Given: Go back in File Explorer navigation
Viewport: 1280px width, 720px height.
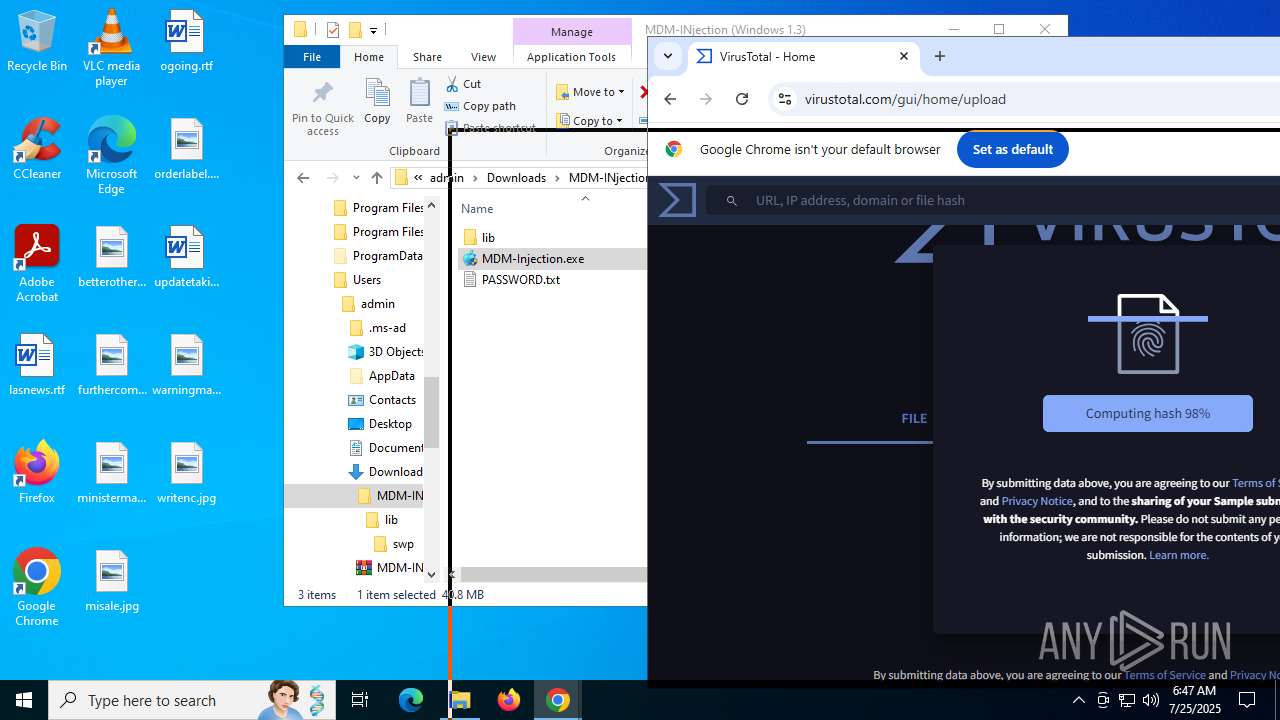Looking at the screenshot, I should point(303,178).
